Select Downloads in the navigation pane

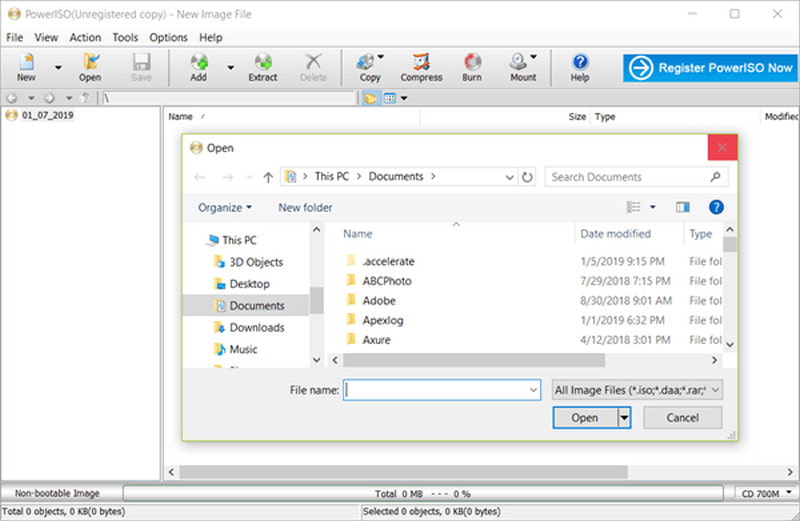[256, 328]
